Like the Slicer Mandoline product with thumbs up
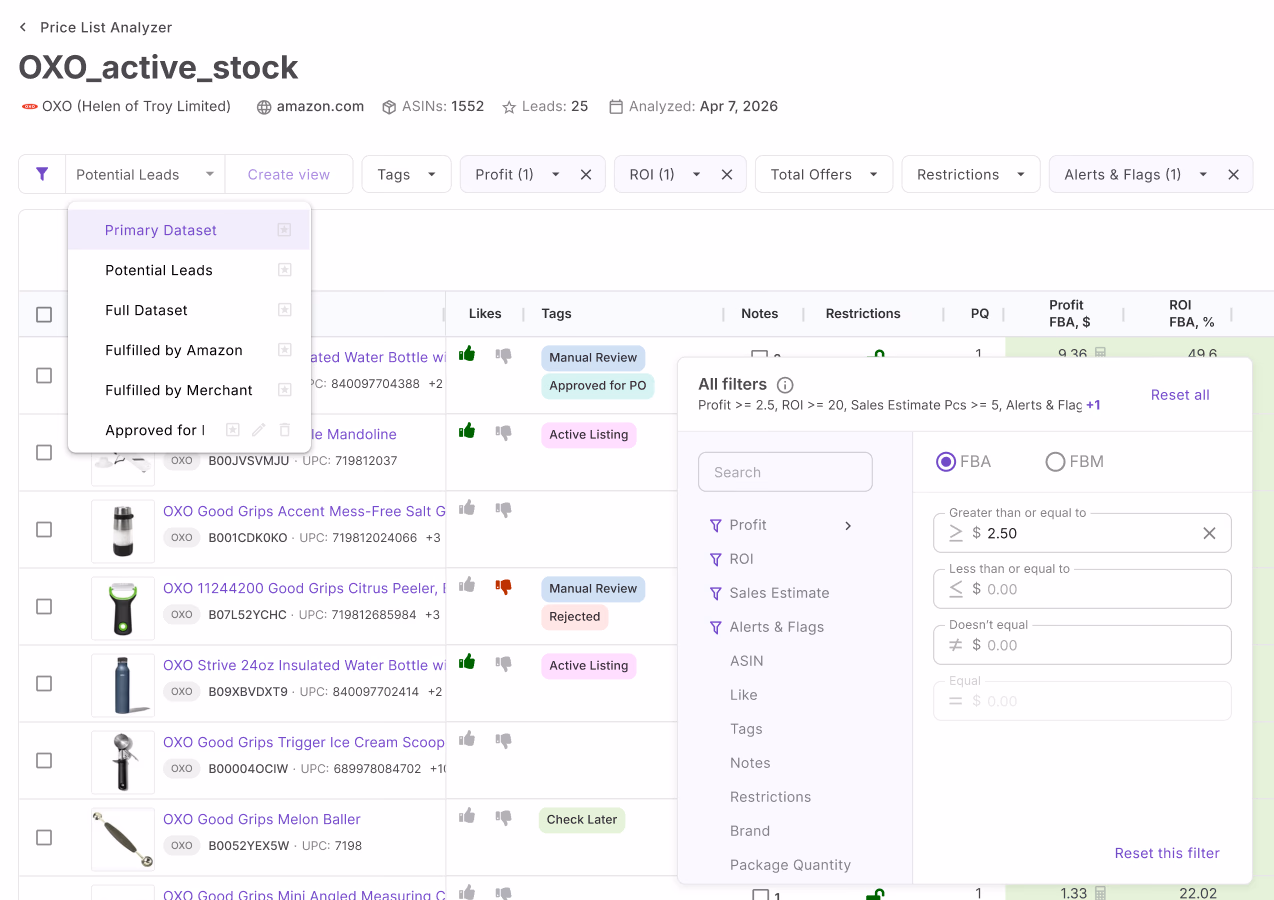 tap(467, 431)
